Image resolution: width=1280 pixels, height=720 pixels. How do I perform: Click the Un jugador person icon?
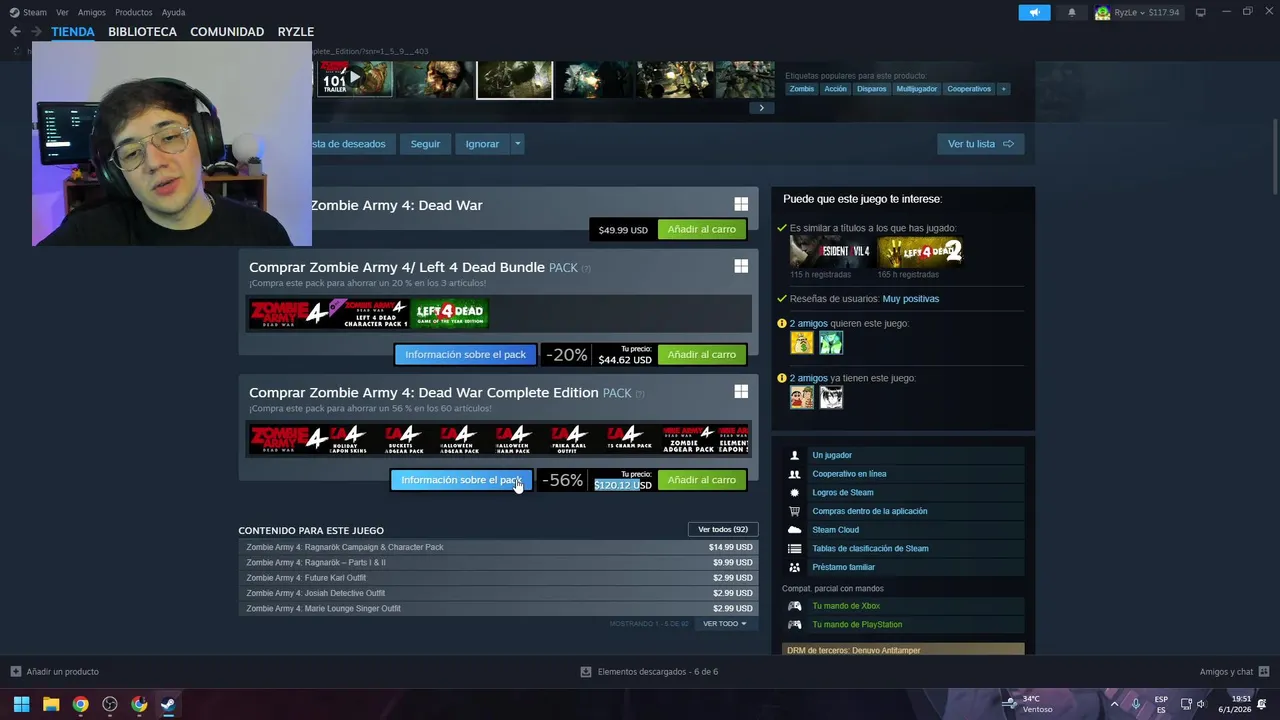[794, 455]
